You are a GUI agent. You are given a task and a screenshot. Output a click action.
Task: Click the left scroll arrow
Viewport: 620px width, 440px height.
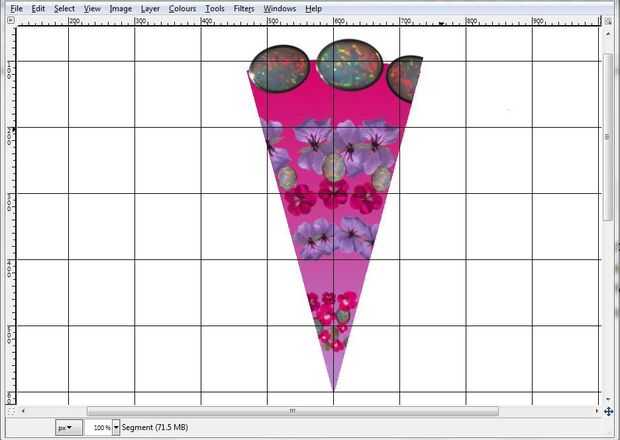click(23, 411)
